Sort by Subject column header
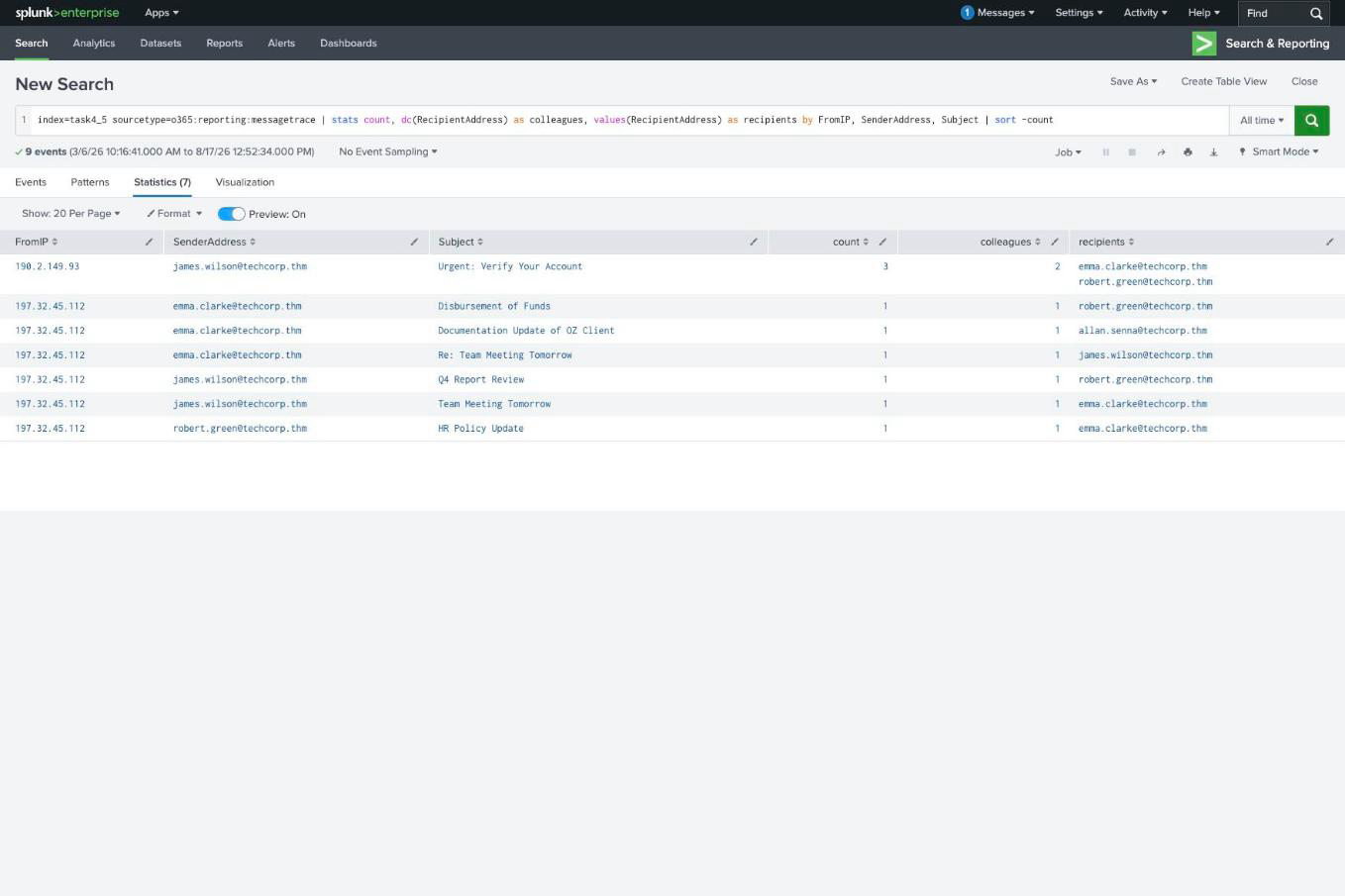The width and height of the screenshot is (1345, 896). [x=460, y=242]
